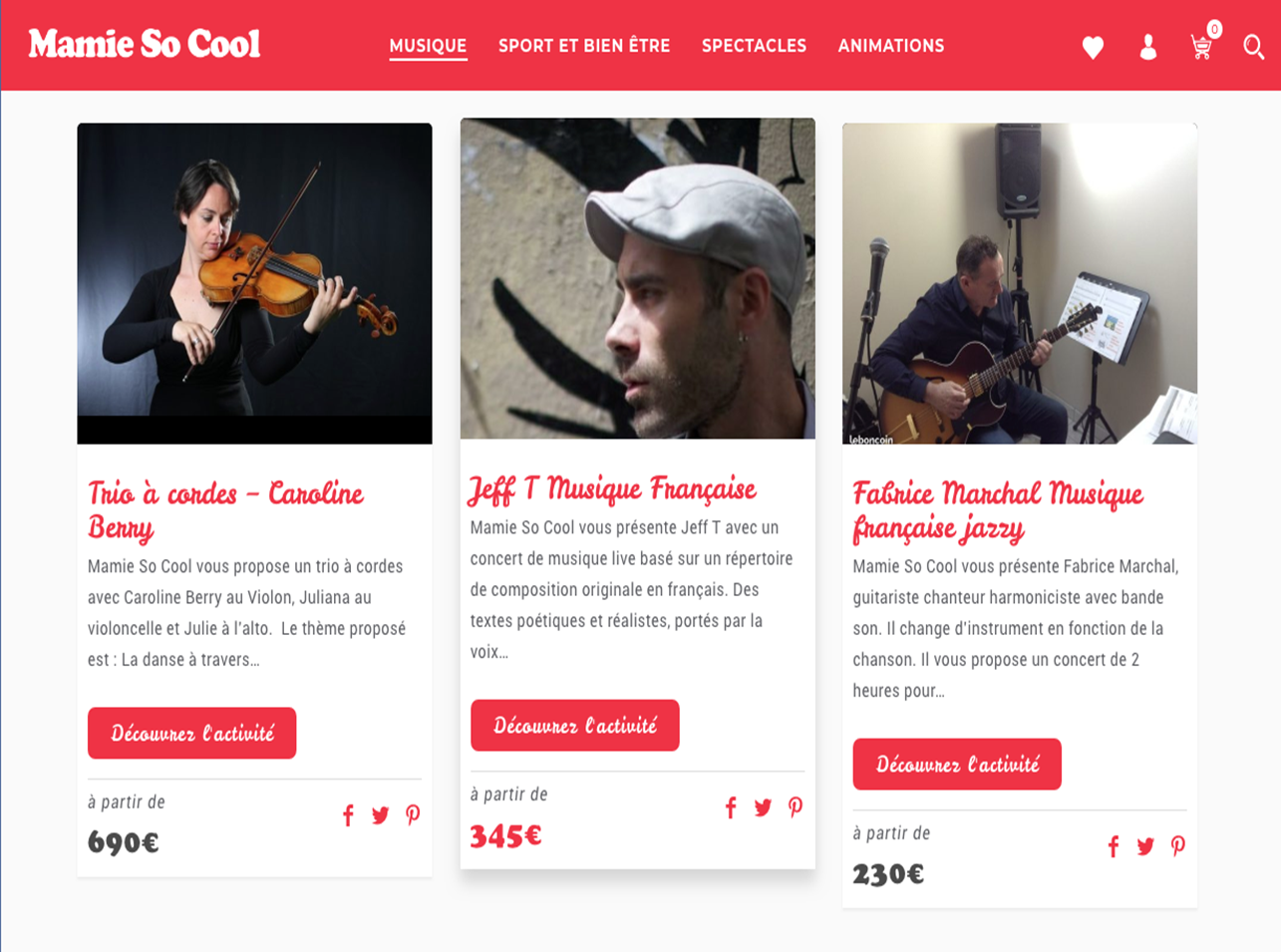
Task: Pin Trio à cordes on Pinterest
Action: click(x=413, y=815)
